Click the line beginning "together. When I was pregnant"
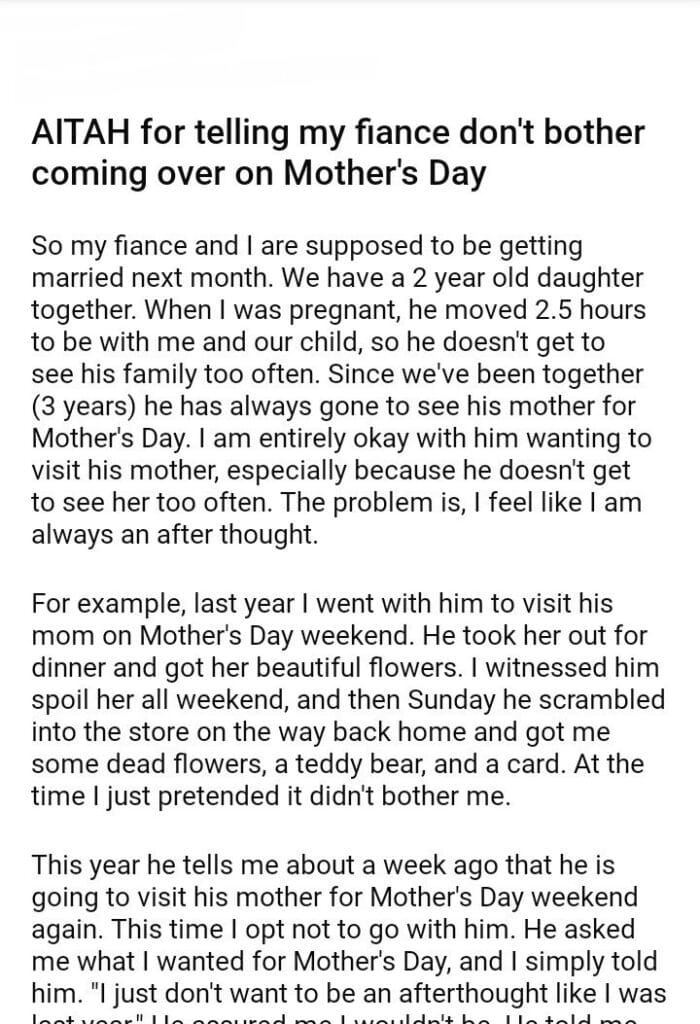700x1024 pixels. click(338, 310)
